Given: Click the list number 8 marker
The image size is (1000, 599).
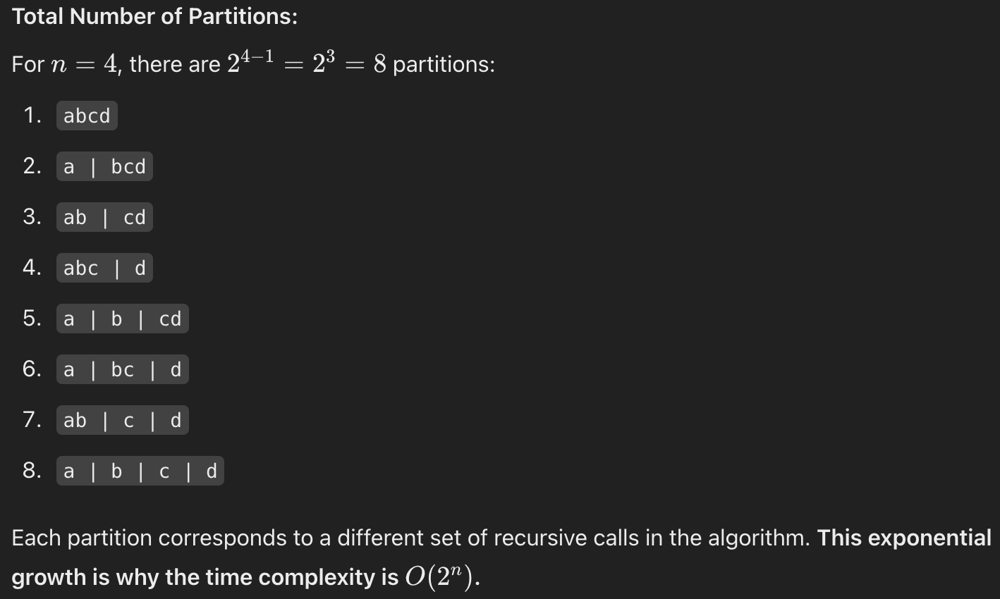Looking at the screenshot, I should click(x=32, y=471).
